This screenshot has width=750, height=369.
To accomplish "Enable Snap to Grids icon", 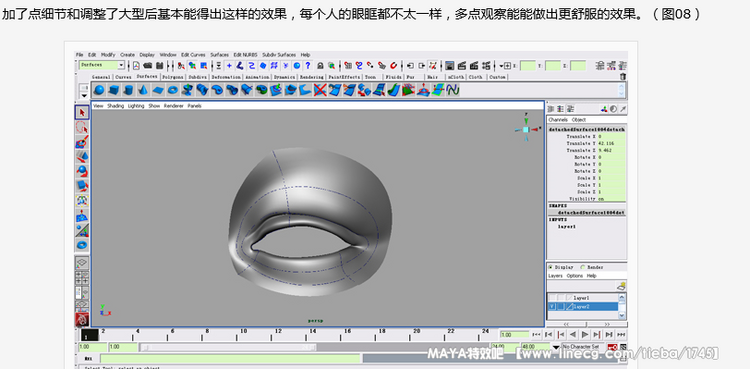I will [x=348, y=66].
